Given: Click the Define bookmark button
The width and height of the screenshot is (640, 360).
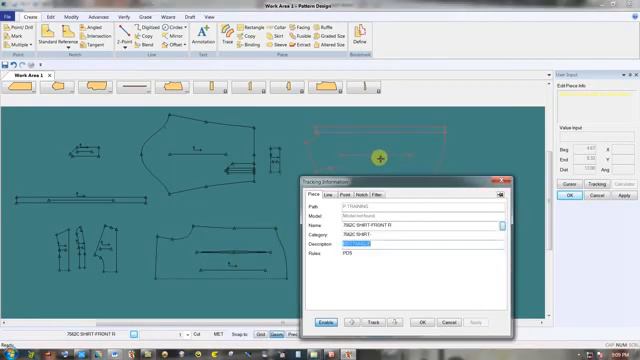Looking at the screenshot, I should pyautogui.click(x=360, y=35).
